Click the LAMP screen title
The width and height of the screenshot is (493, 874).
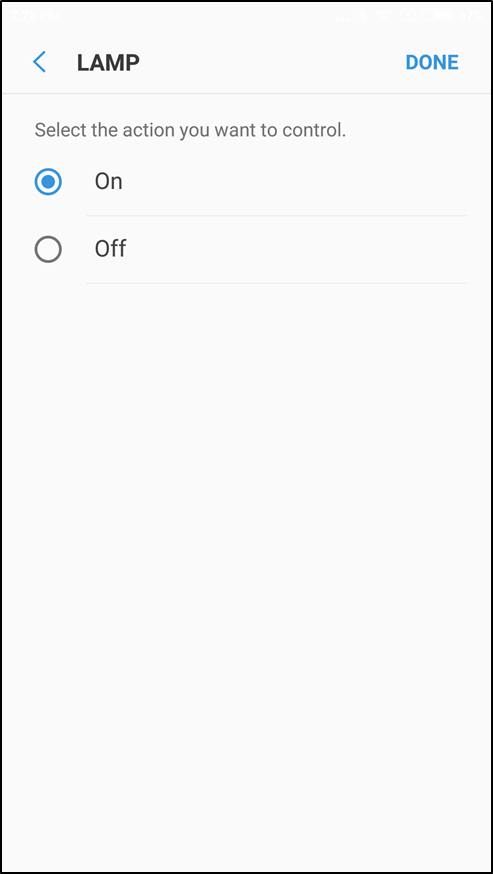point(108,62)
